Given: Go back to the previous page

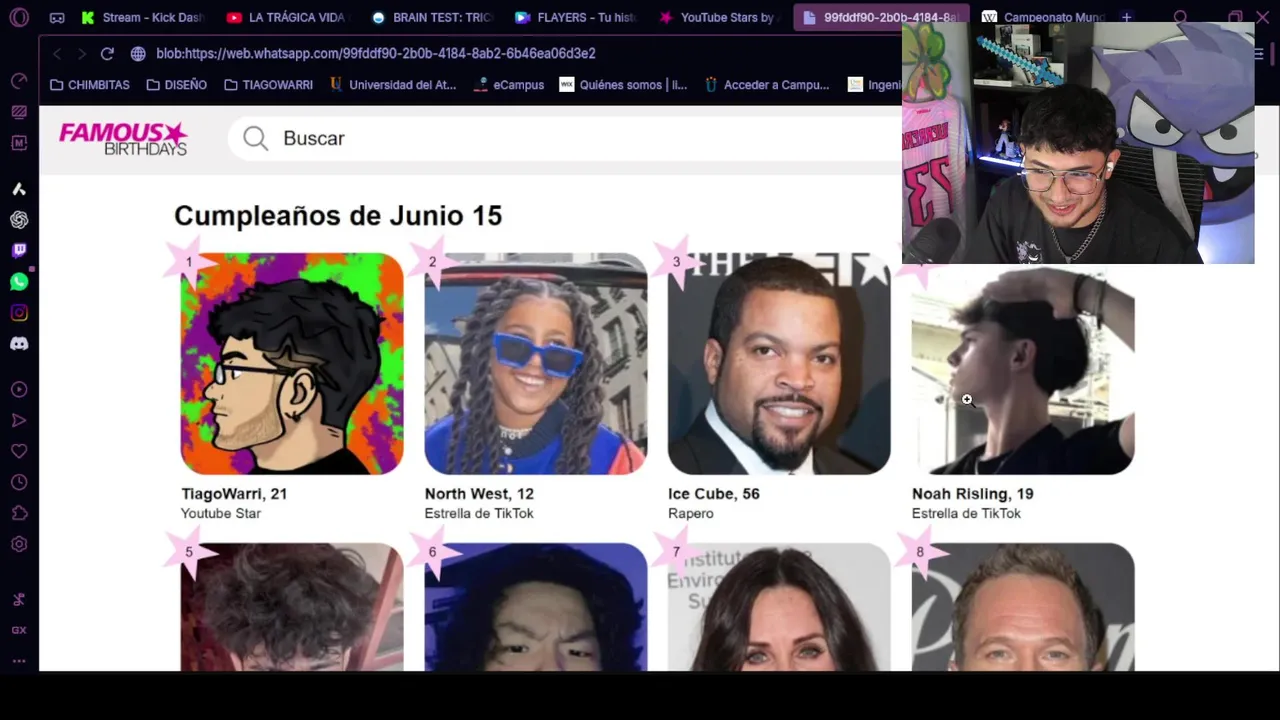Looking at the screenshot, I should [x=57, y=53].
